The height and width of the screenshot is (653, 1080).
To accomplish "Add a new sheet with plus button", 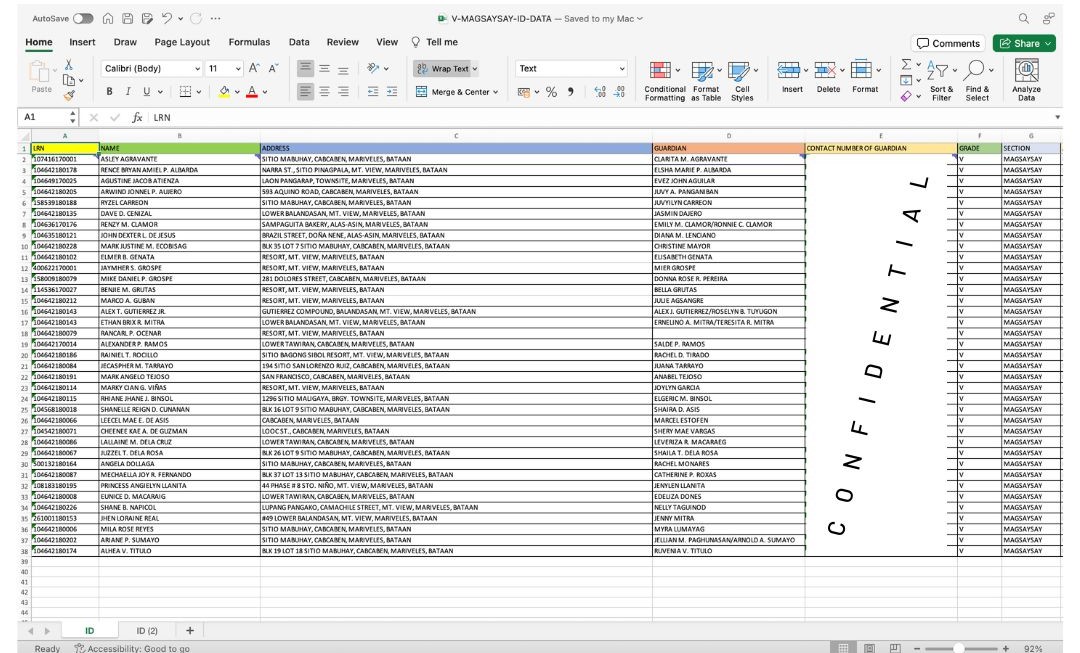I will coord(189,630).
